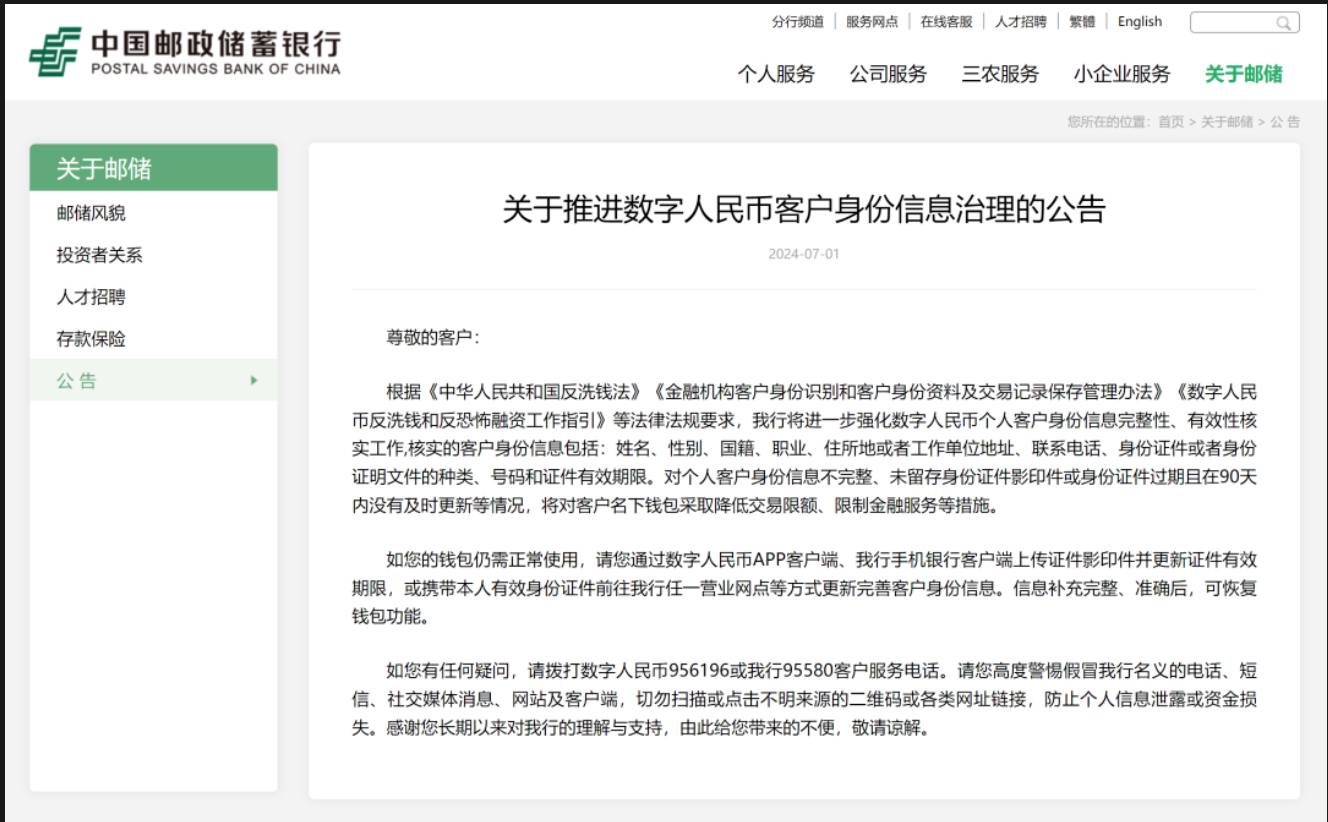
Task: Go to 分行频道 link
Action: tap(797, 22)
